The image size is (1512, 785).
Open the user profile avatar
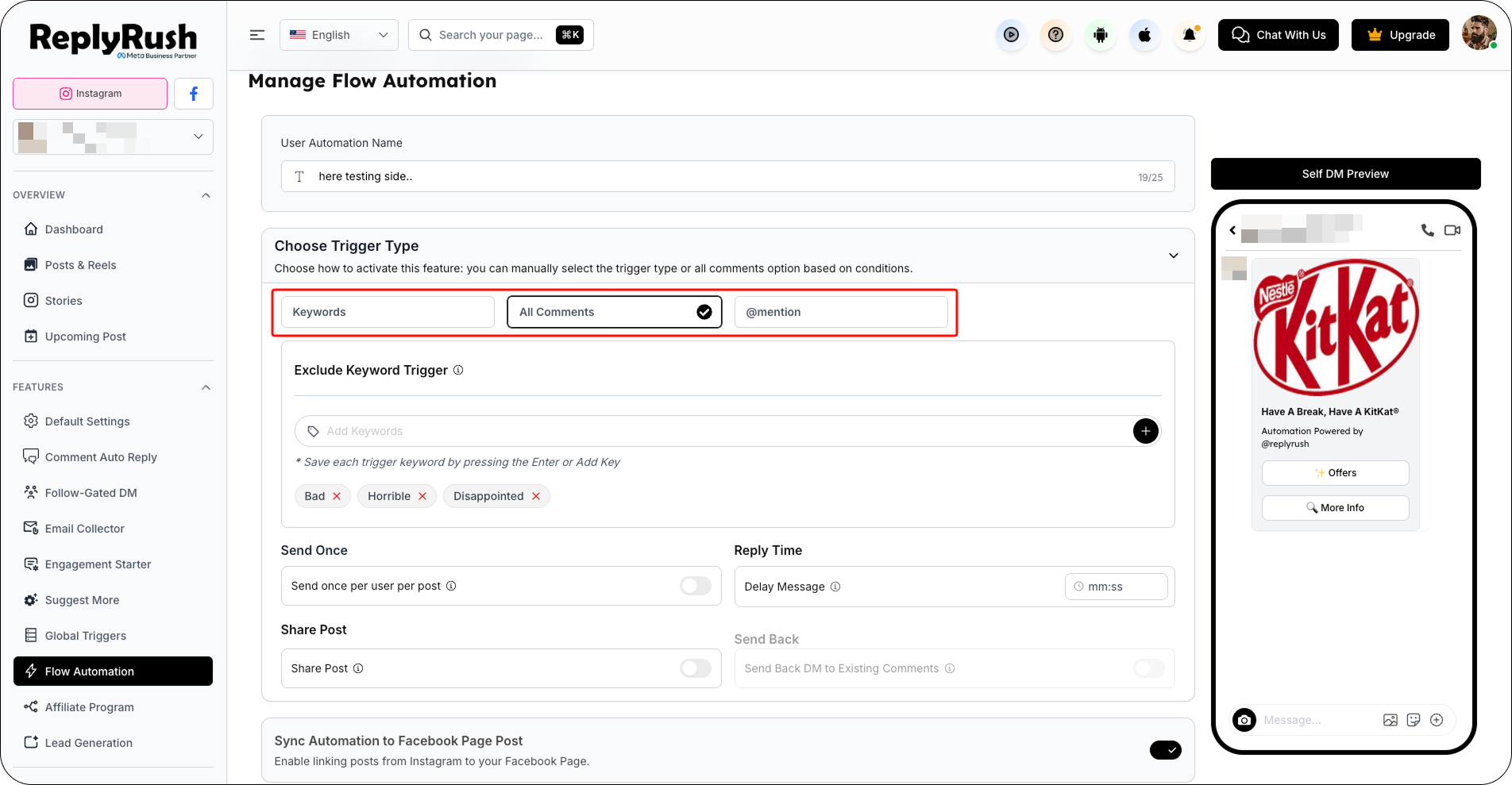click(x=1479, y=33)
